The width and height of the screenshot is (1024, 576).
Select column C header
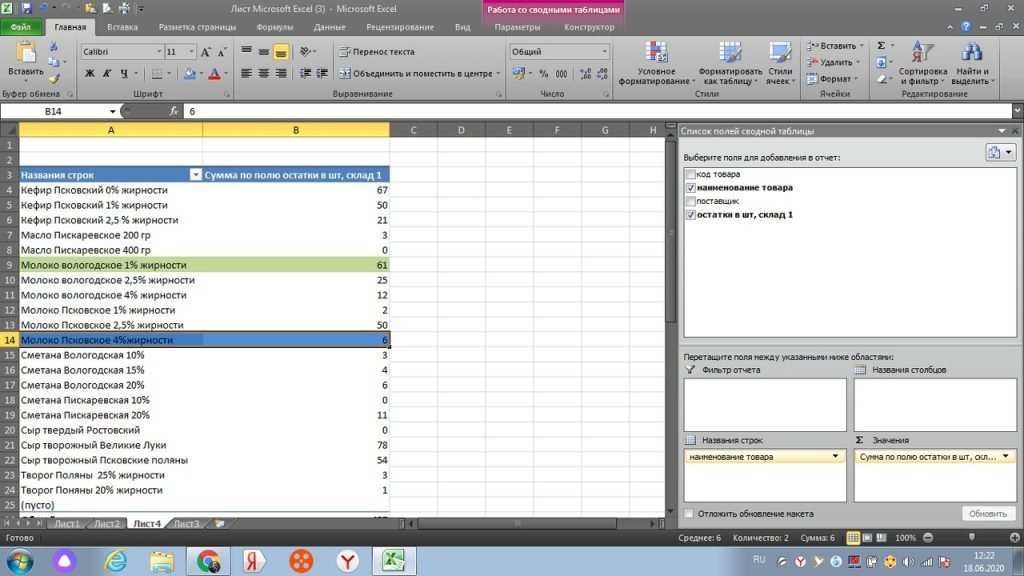[413, 130]
